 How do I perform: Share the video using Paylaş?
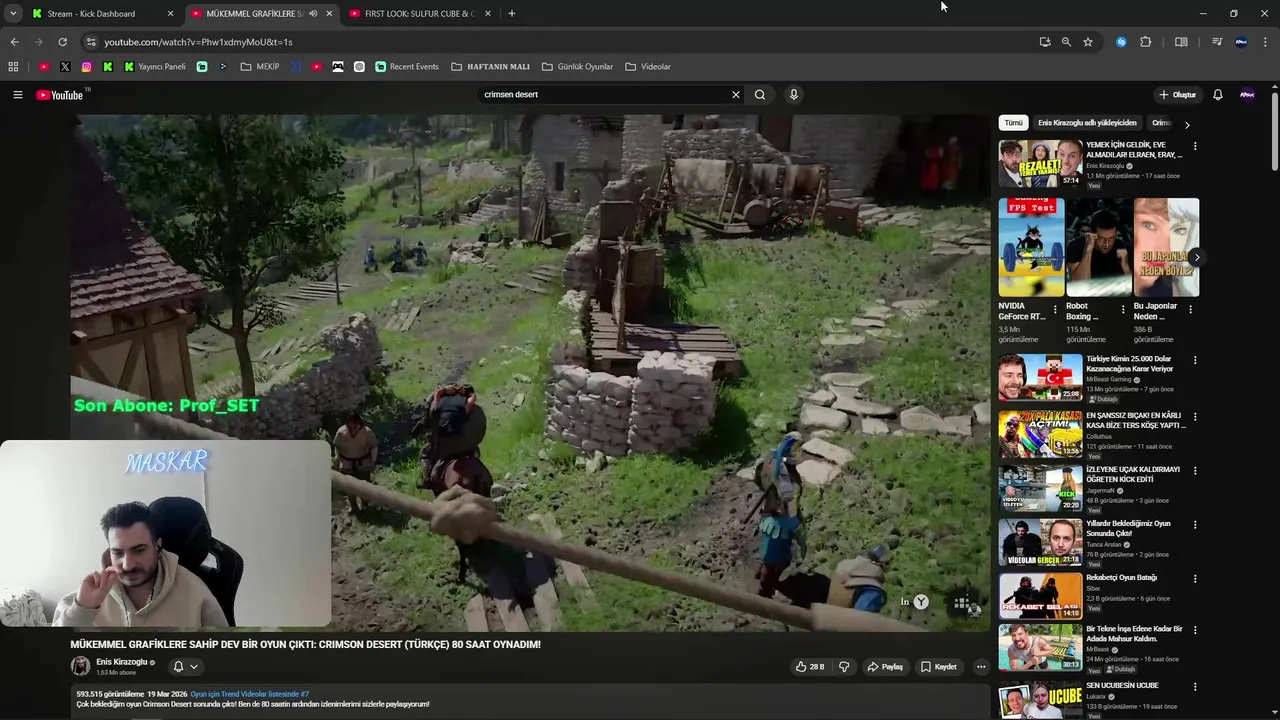(885, 667)
